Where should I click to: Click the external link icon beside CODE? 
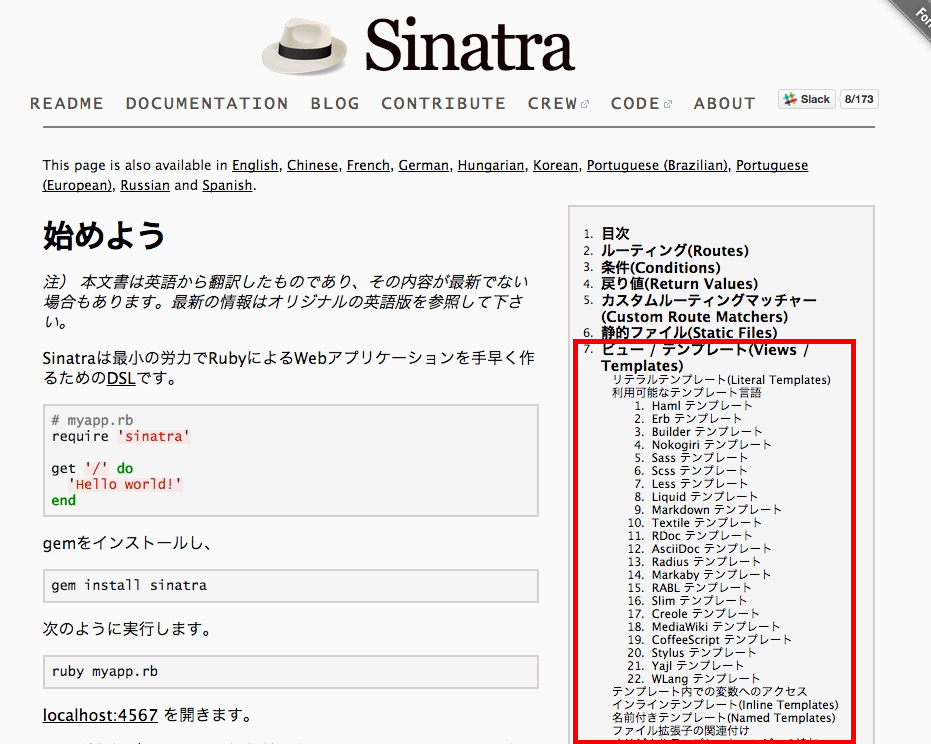click(x=667, y=105)
